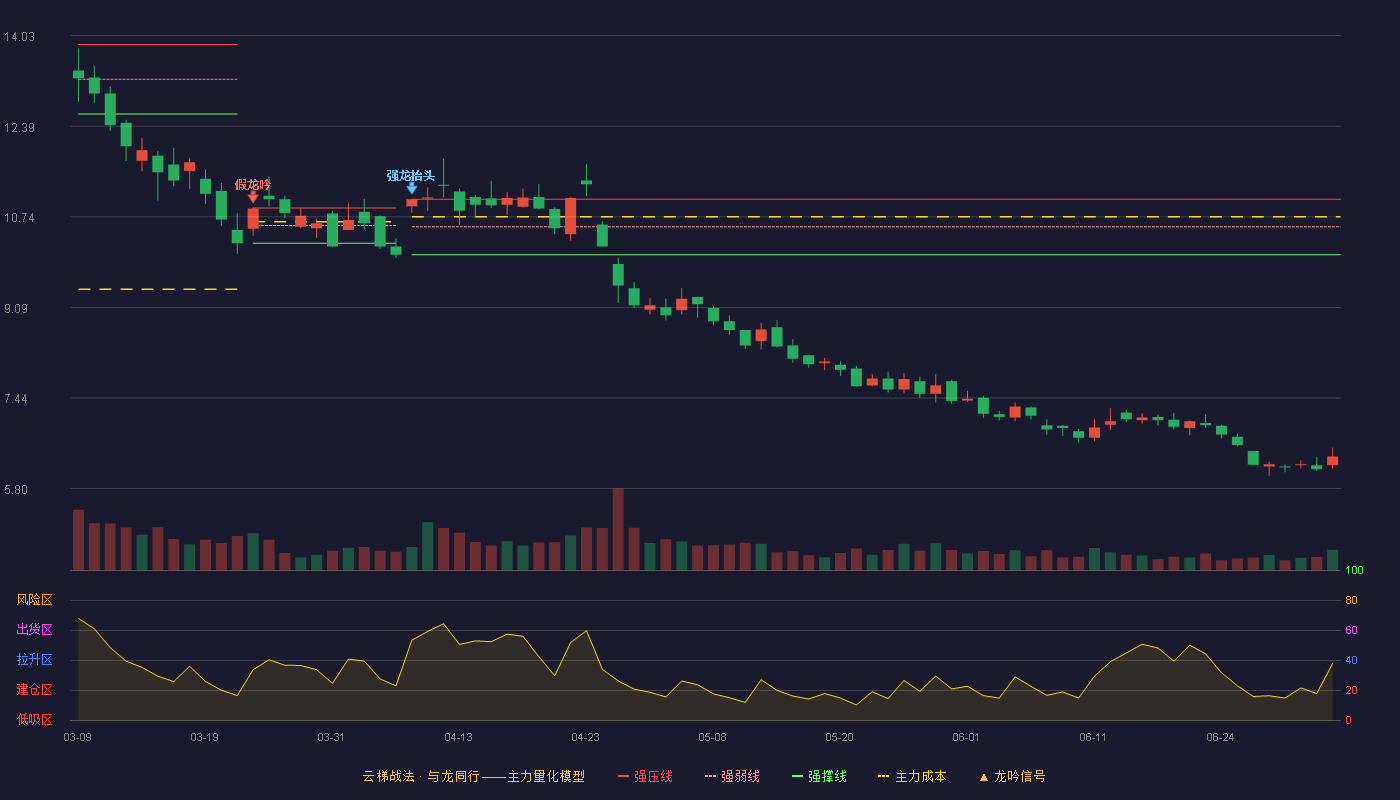Click the blue 强龙抬头 down-arrow marker
This screenshot has width=1400, height=800.
(x=412, y=187)
